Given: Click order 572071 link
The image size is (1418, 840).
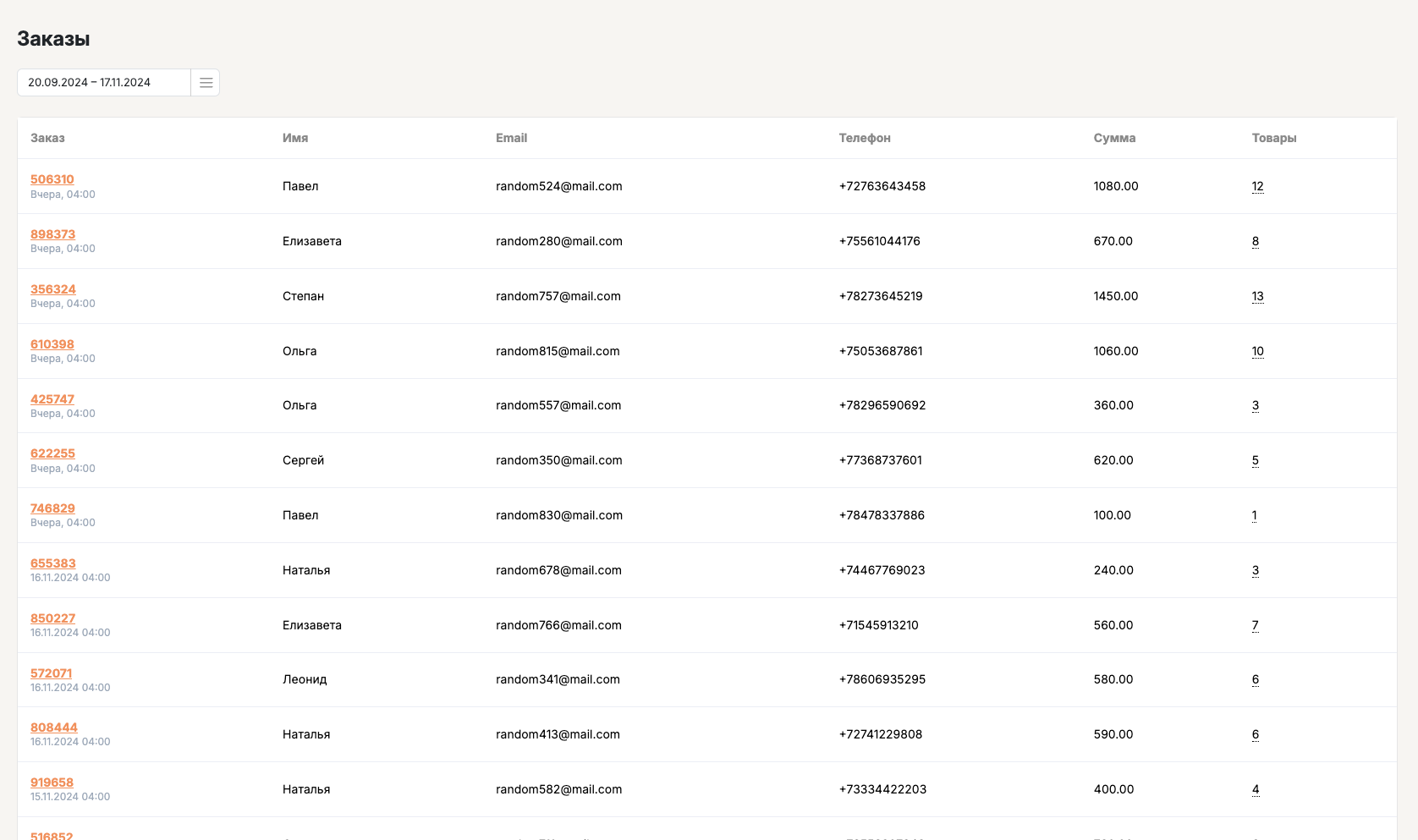Looking at the screenshot, I should tap(52, 673).
